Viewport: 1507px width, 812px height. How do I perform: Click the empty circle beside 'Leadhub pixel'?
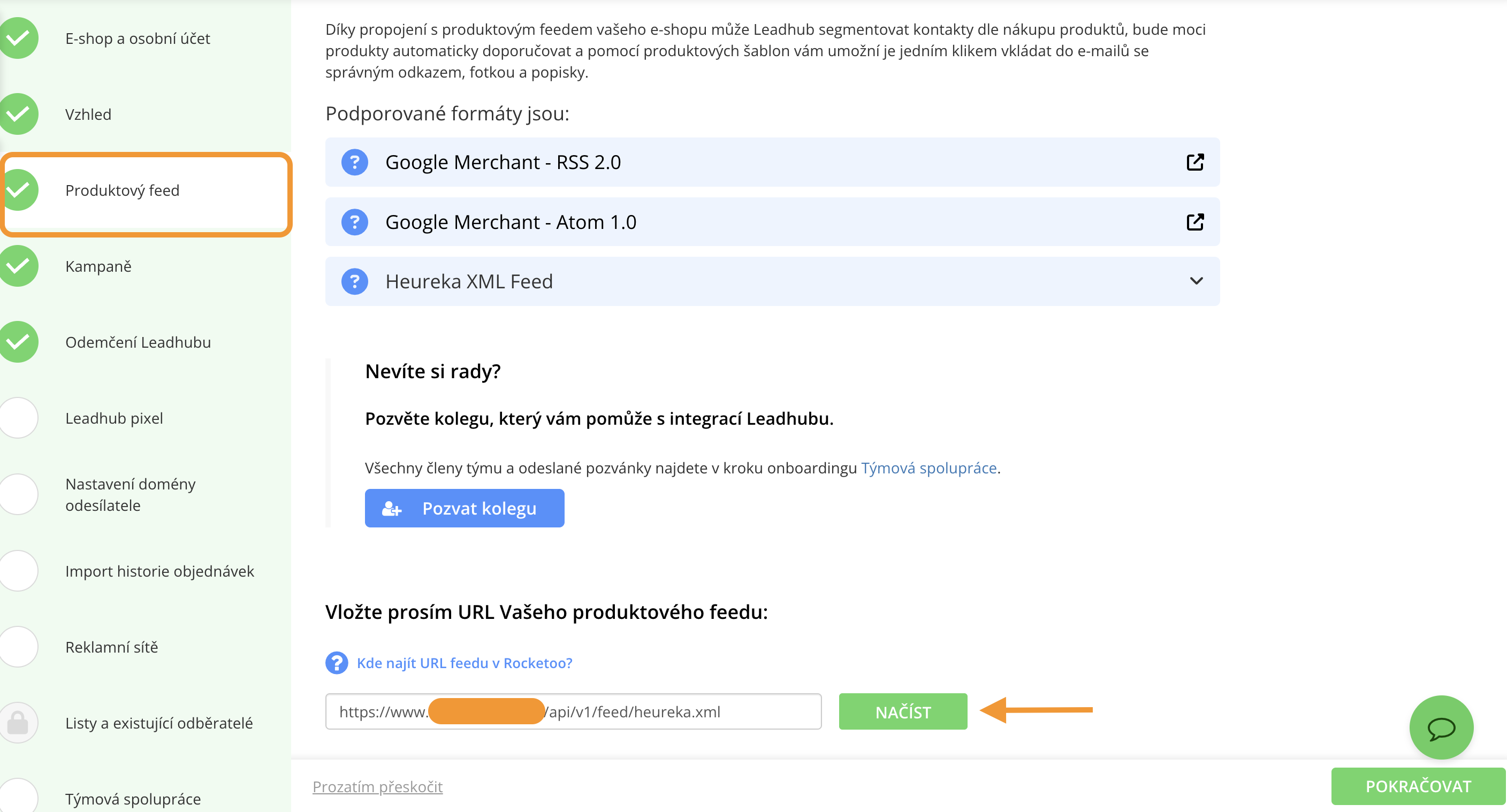[x=19, y=418]
